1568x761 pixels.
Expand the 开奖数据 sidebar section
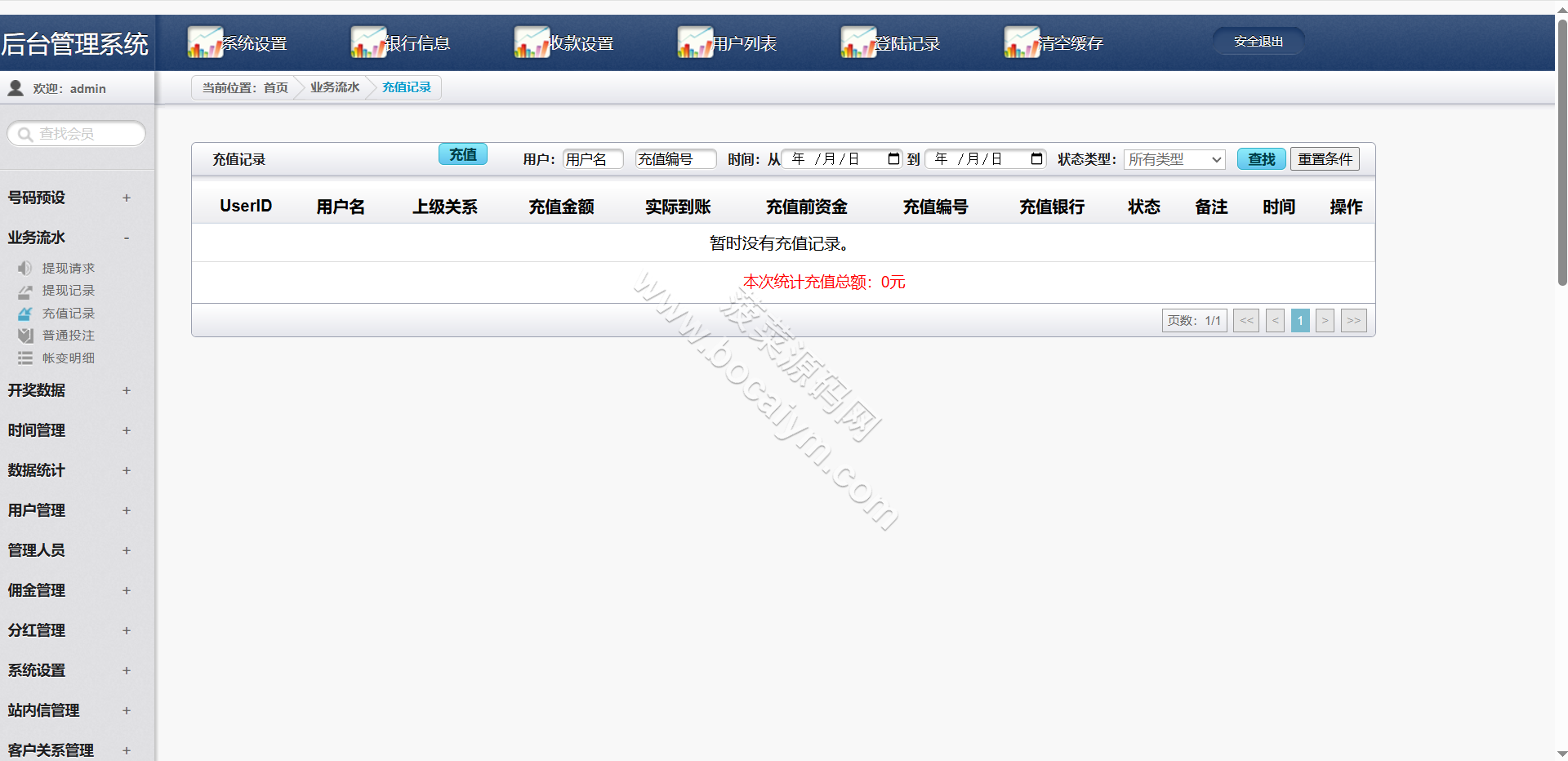pyautogui.click(x=127, y=390)
